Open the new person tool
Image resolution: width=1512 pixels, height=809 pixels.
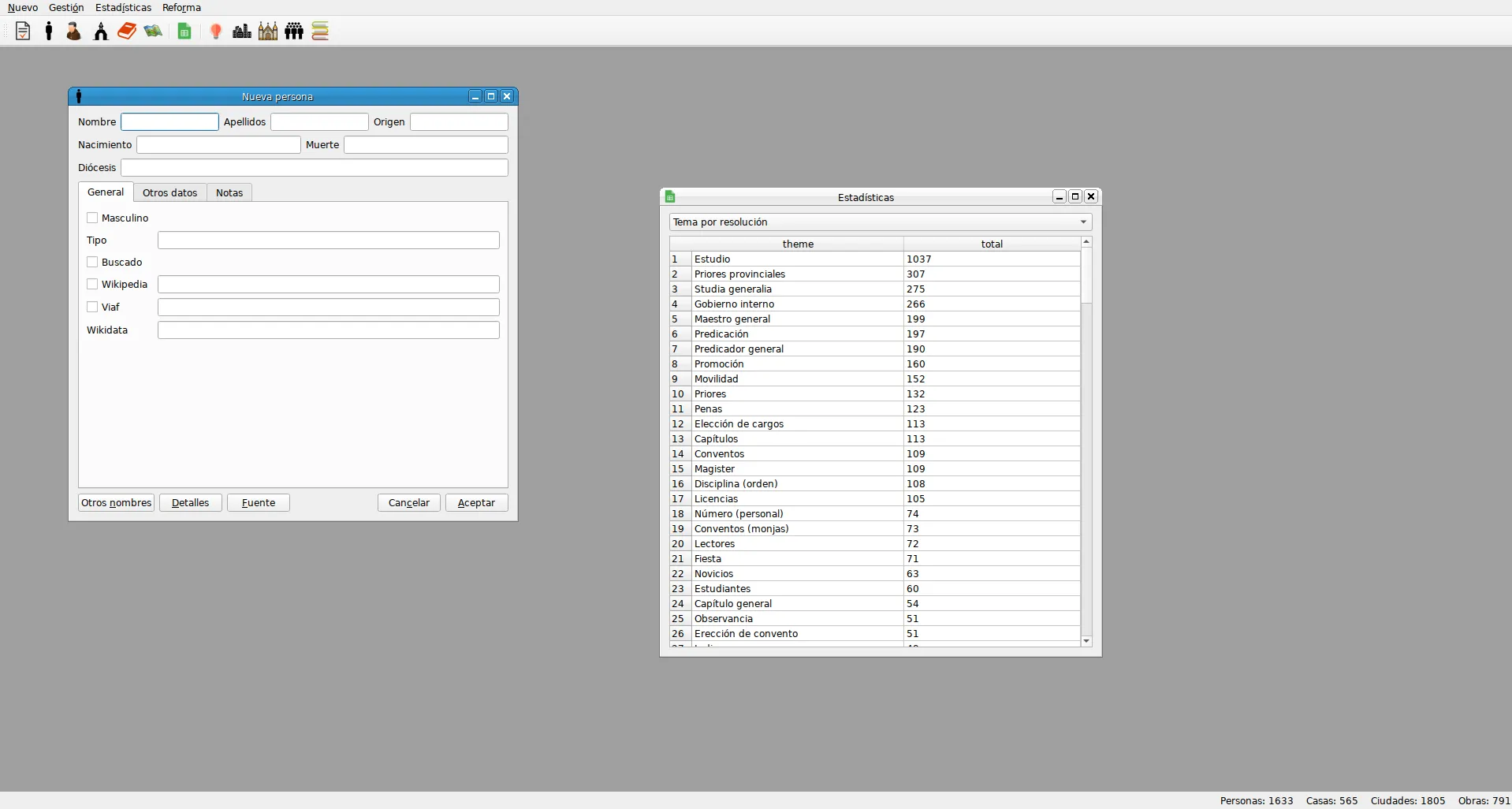point(47,31)
